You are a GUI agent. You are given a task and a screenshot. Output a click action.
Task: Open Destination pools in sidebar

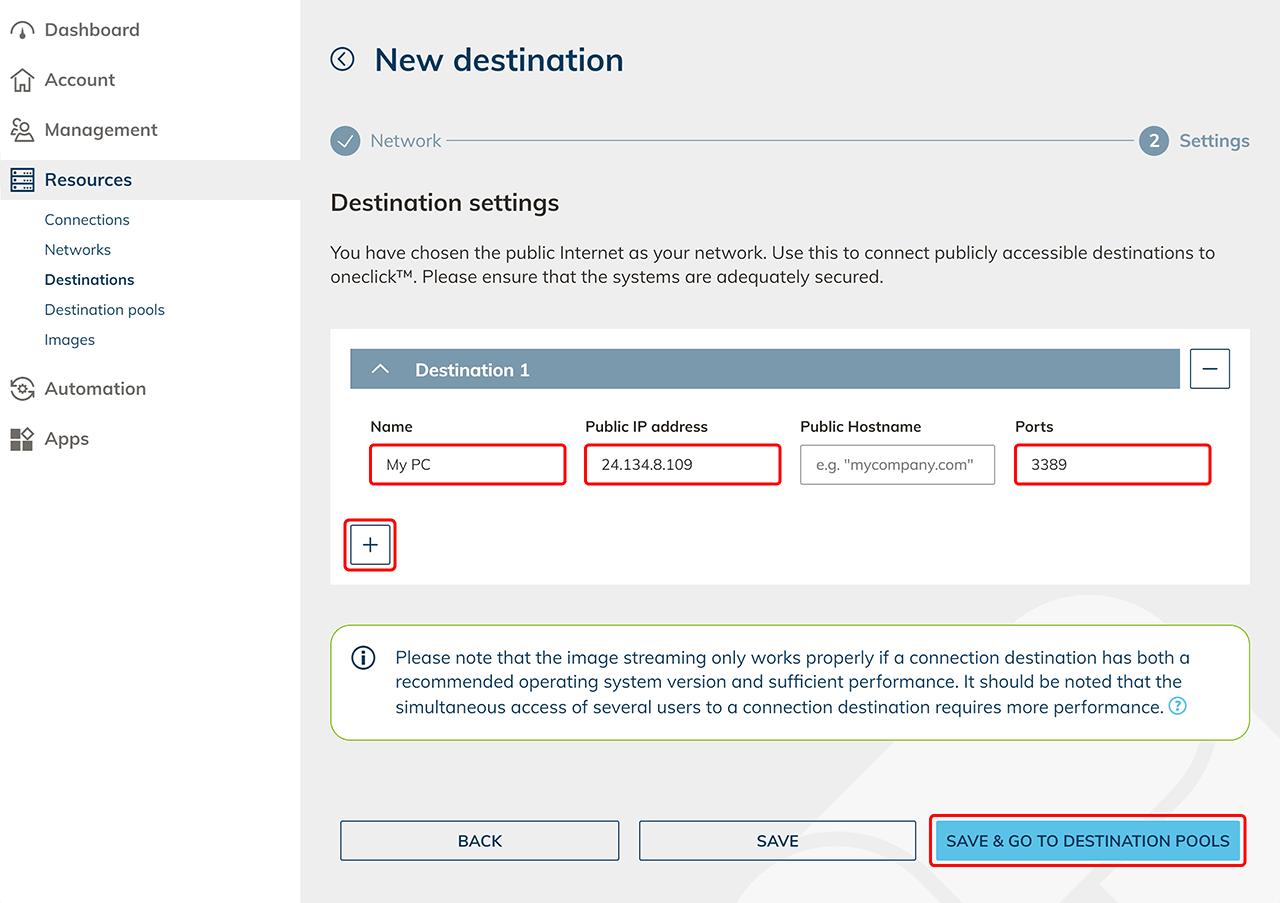(104, 310)
